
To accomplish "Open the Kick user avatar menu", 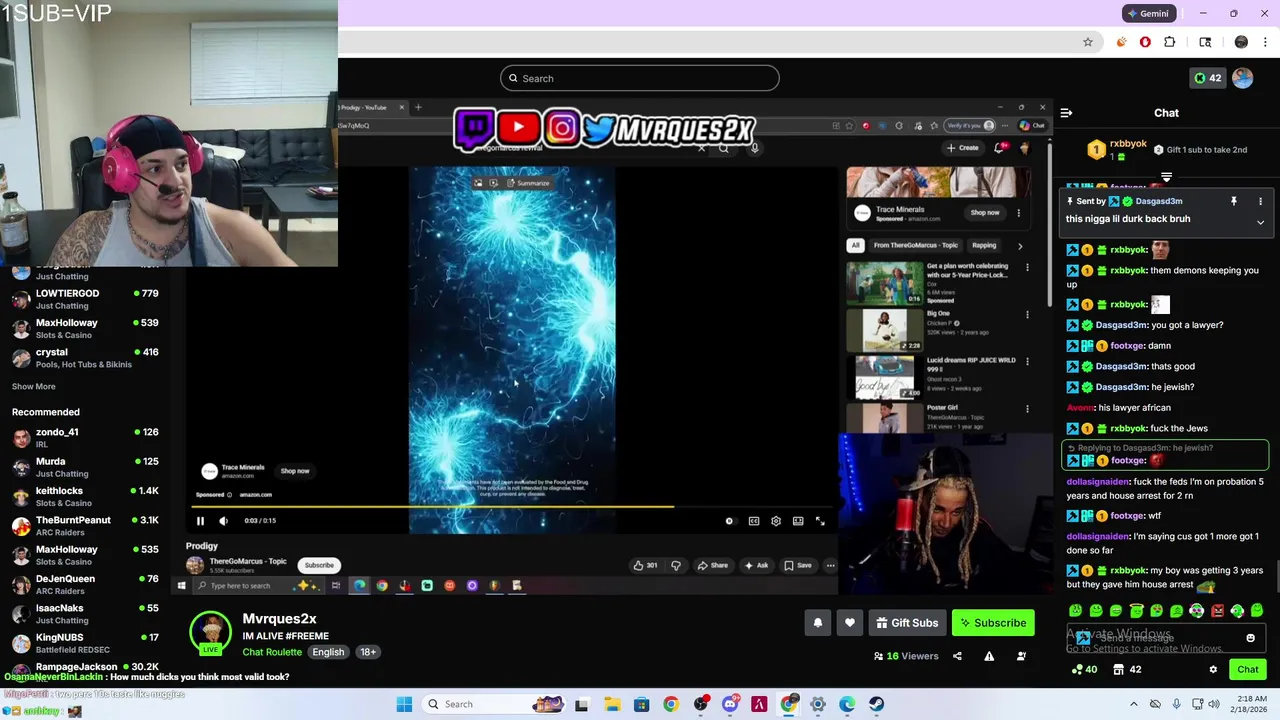I will (1243, 78).
